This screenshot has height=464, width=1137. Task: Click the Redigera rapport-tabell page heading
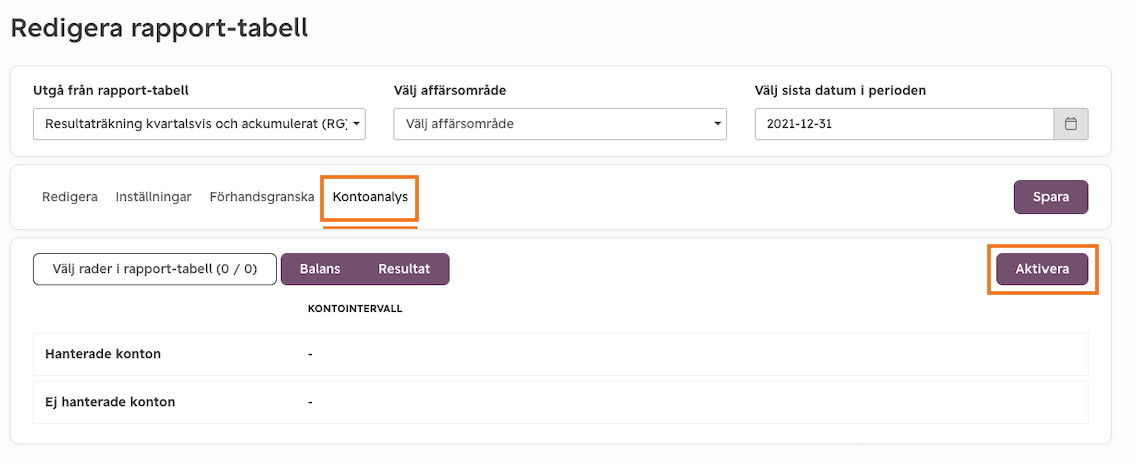[x=160, y=28]
